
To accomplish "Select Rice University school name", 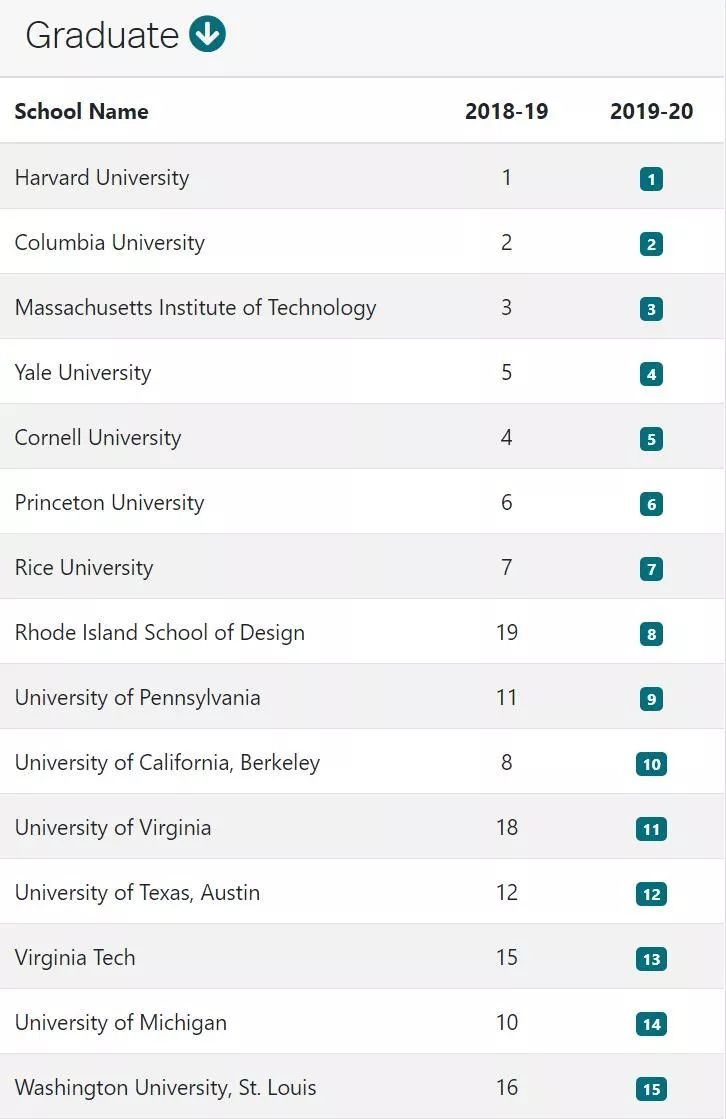I will tap(84, 567).
